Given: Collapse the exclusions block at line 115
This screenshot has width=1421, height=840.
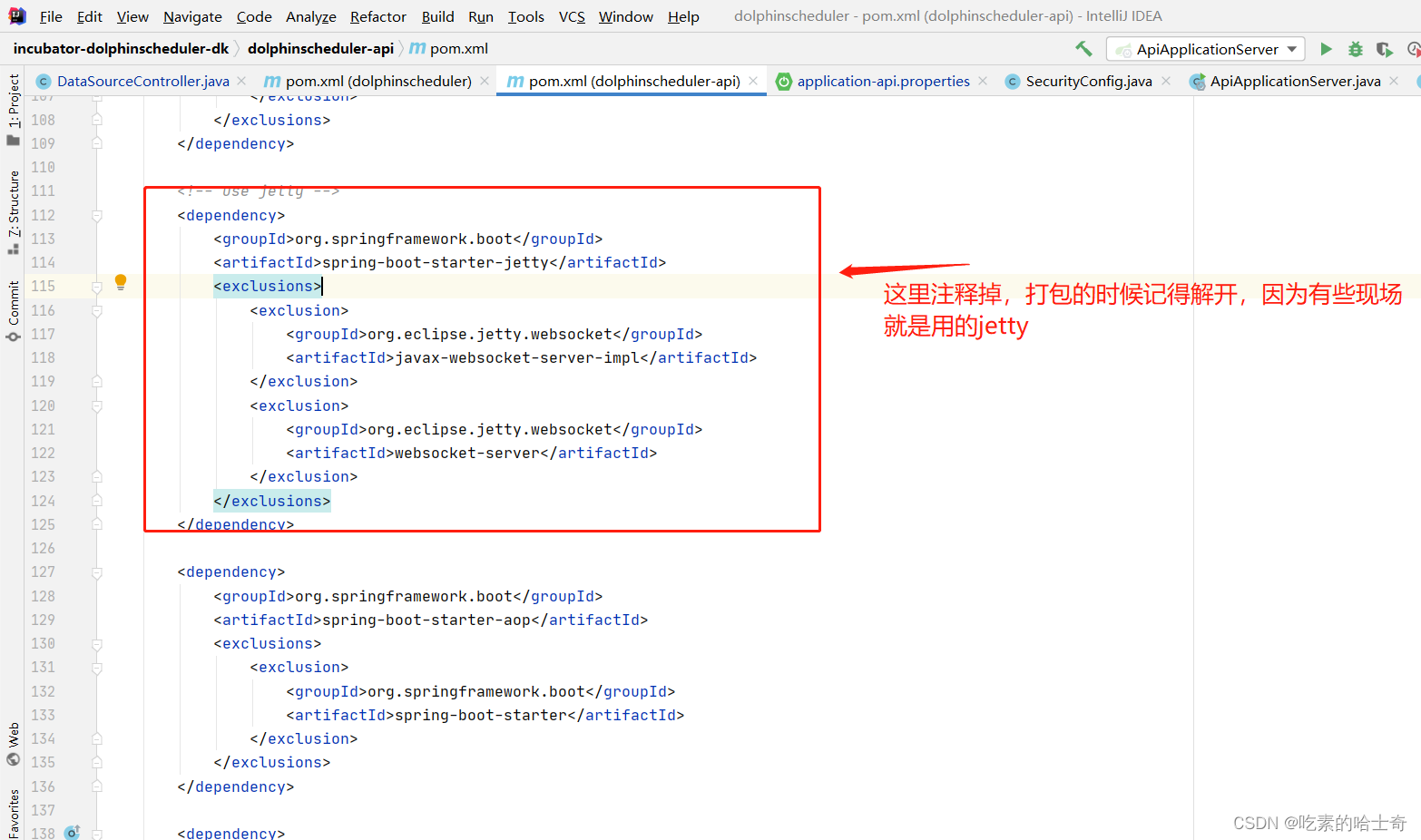Looking at the screenshot, I should point(97,287).
